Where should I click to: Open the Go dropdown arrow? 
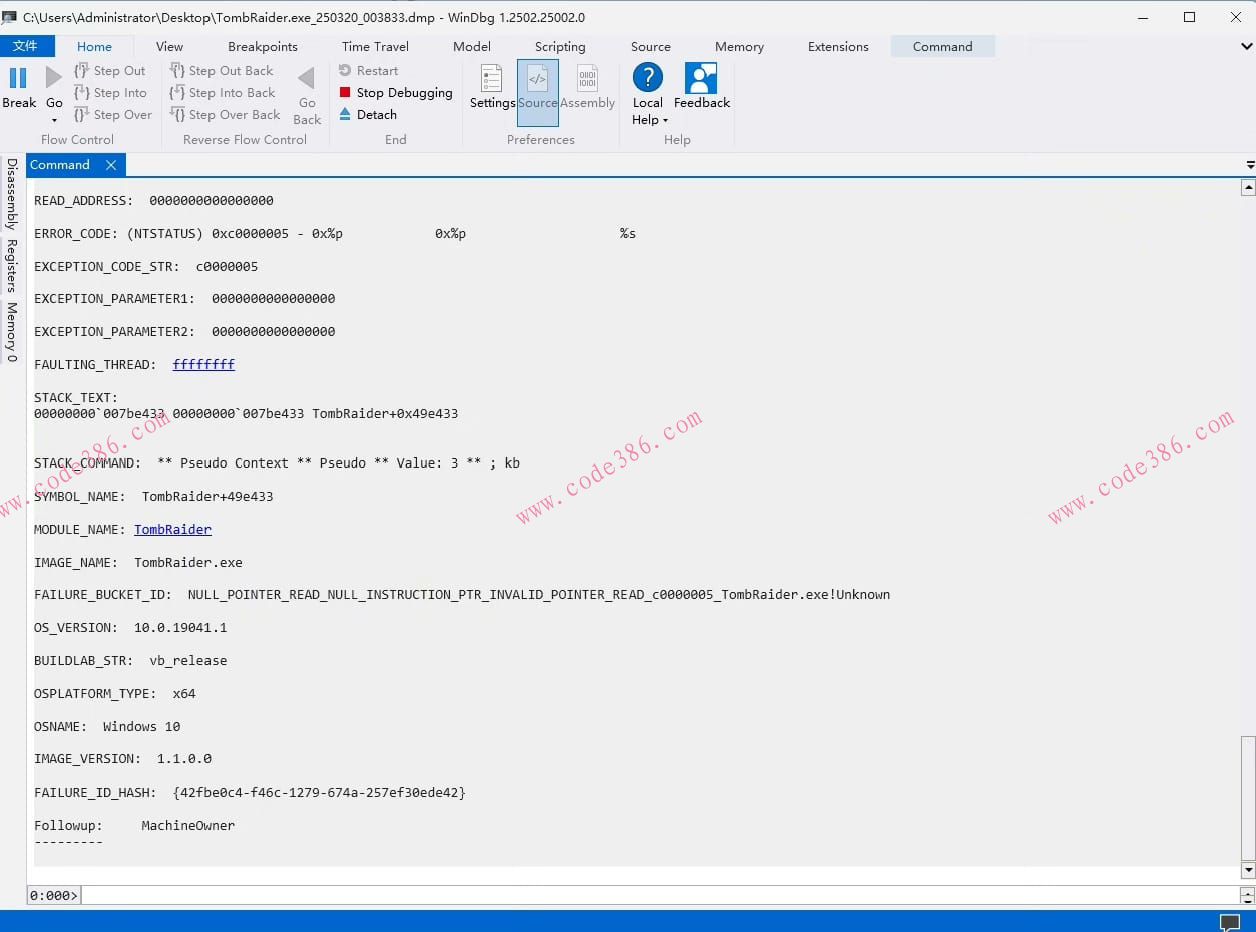tap(54, 120)
